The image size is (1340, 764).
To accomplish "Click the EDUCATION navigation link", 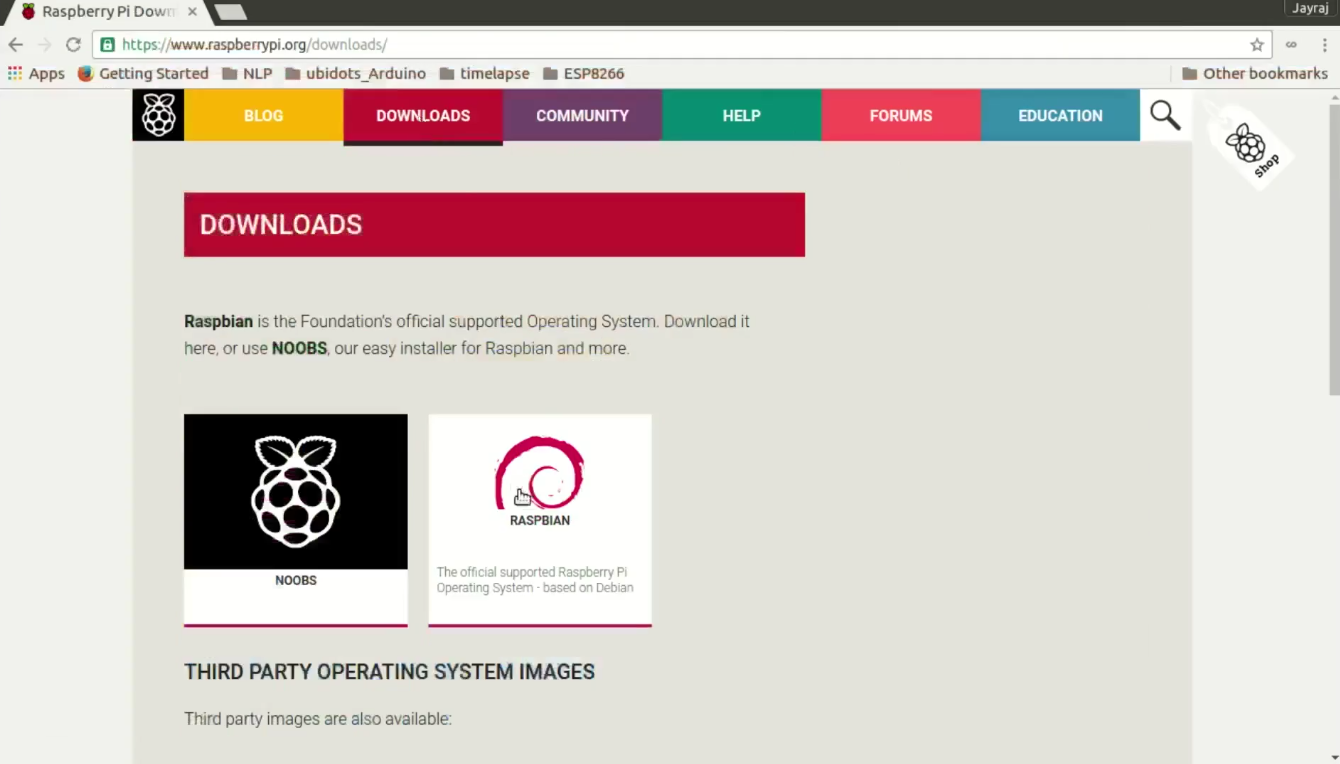I will click(x=1059, y=115).
